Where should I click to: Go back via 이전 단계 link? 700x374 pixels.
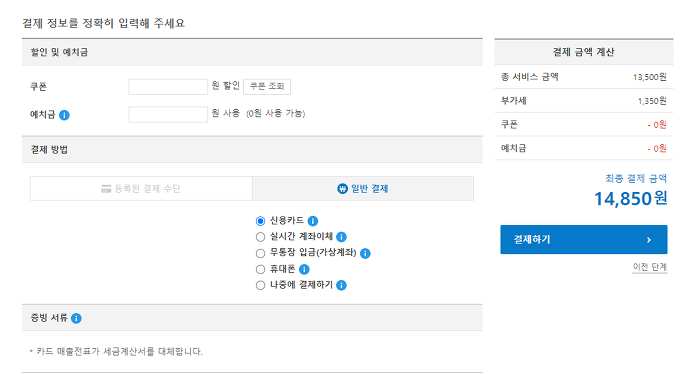650,267
